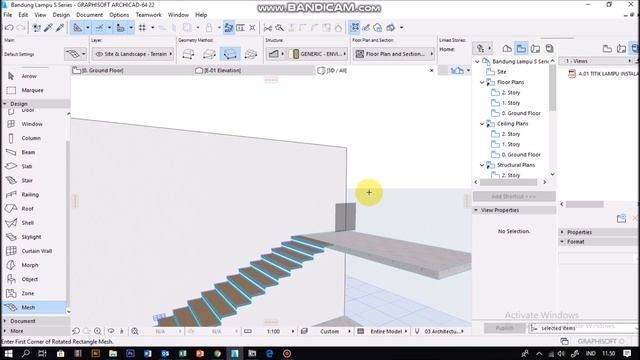Open 0. Ground Floor under Floor Plans

coord(521,113)
